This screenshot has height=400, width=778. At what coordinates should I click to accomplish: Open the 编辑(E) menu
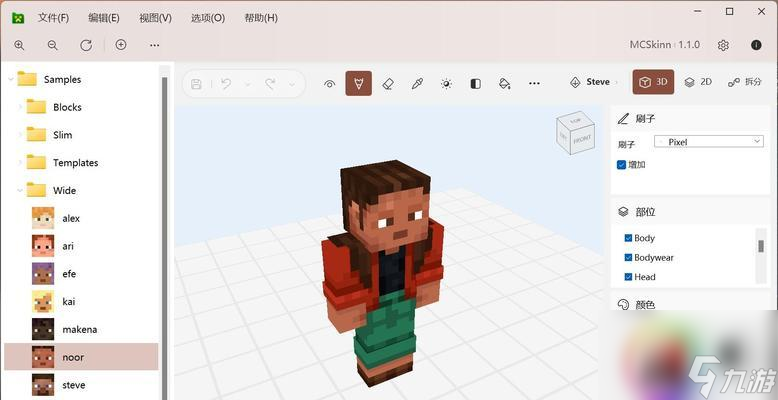click(104, 18)
